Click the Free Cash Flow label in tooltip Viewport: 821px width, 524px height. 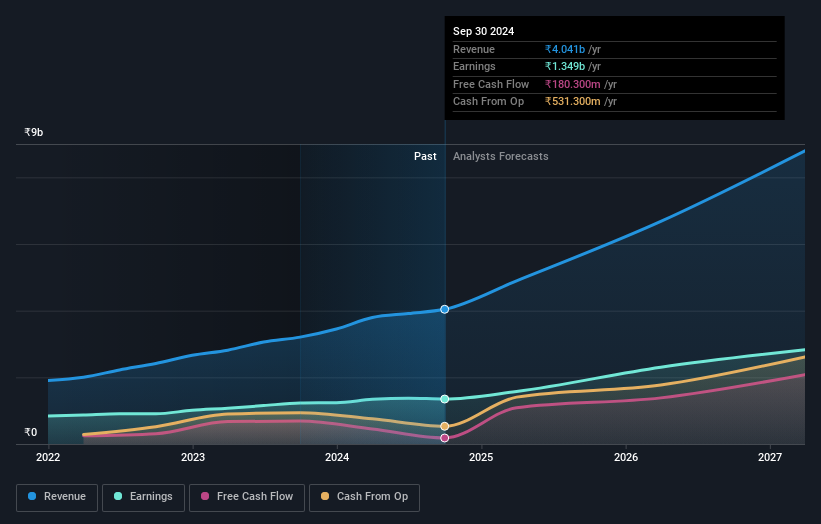click(x=491, y=84)
